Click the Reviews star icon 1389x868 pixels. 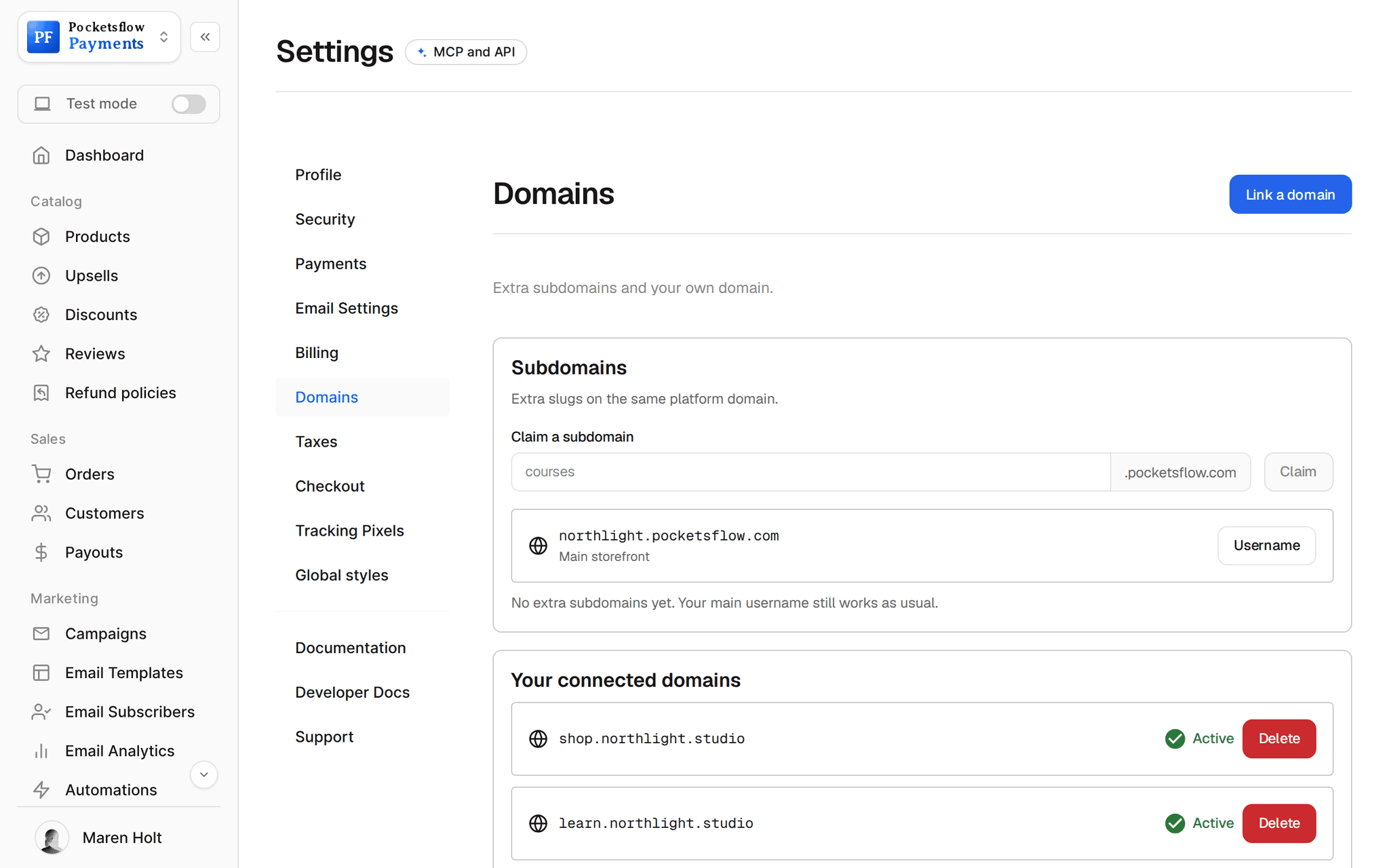(41, 354)
